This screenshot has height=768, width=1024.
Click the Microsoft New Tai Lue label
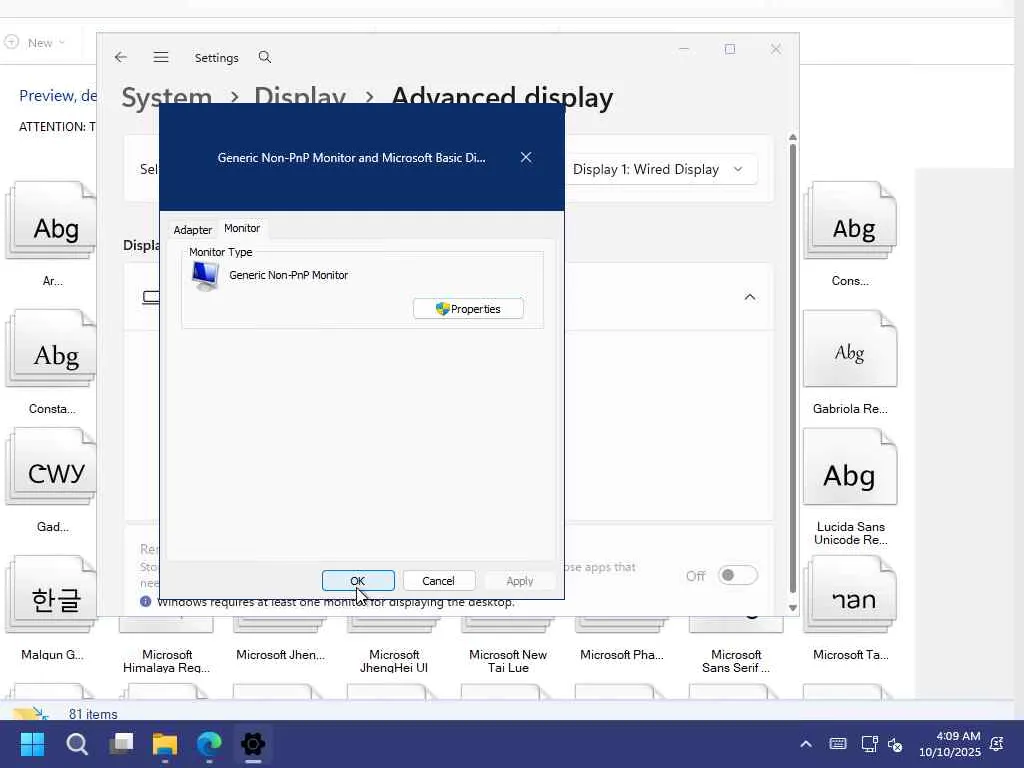coord(508,661)
